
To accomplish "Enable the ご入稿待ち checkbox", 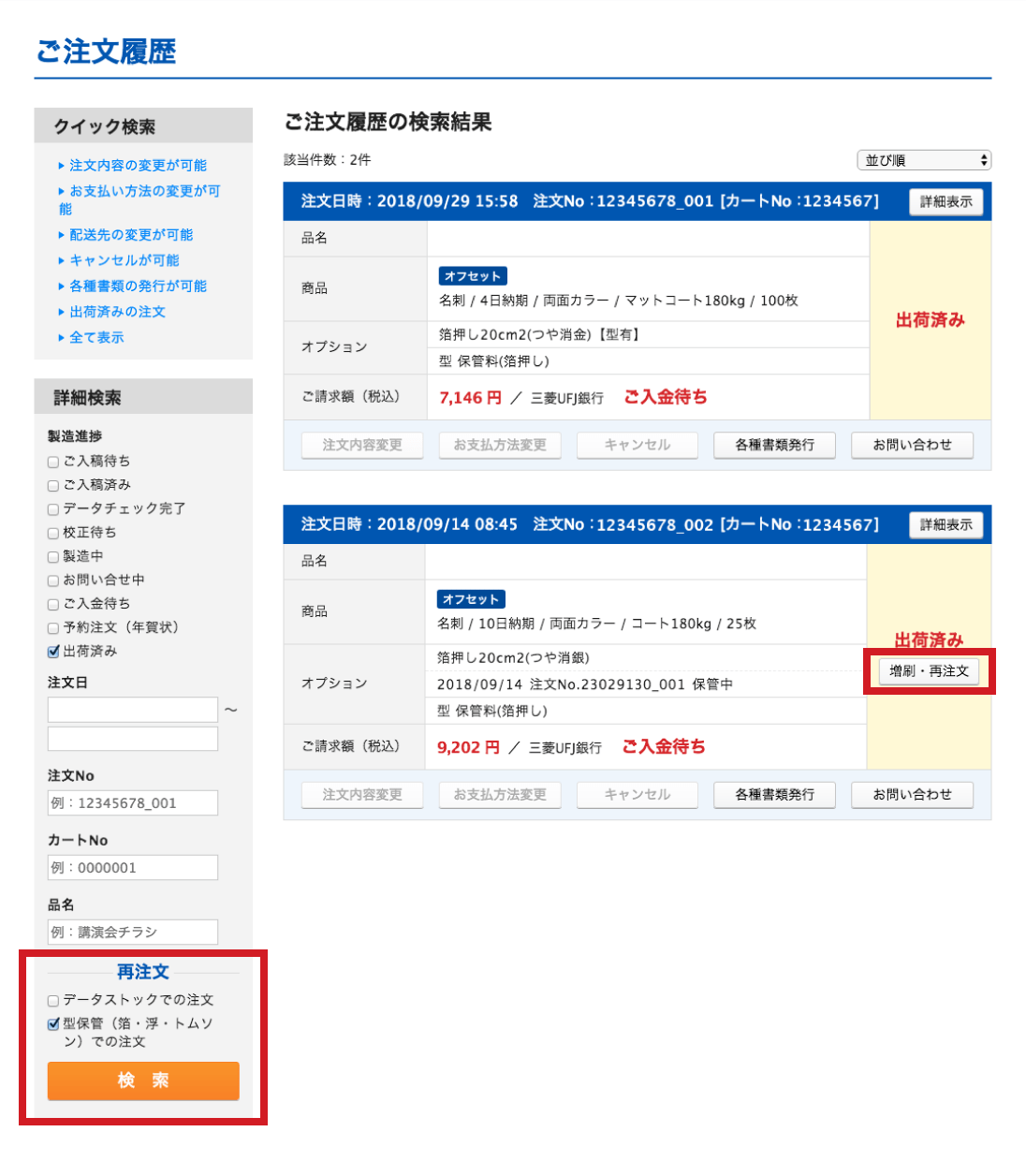I will 53,462.
